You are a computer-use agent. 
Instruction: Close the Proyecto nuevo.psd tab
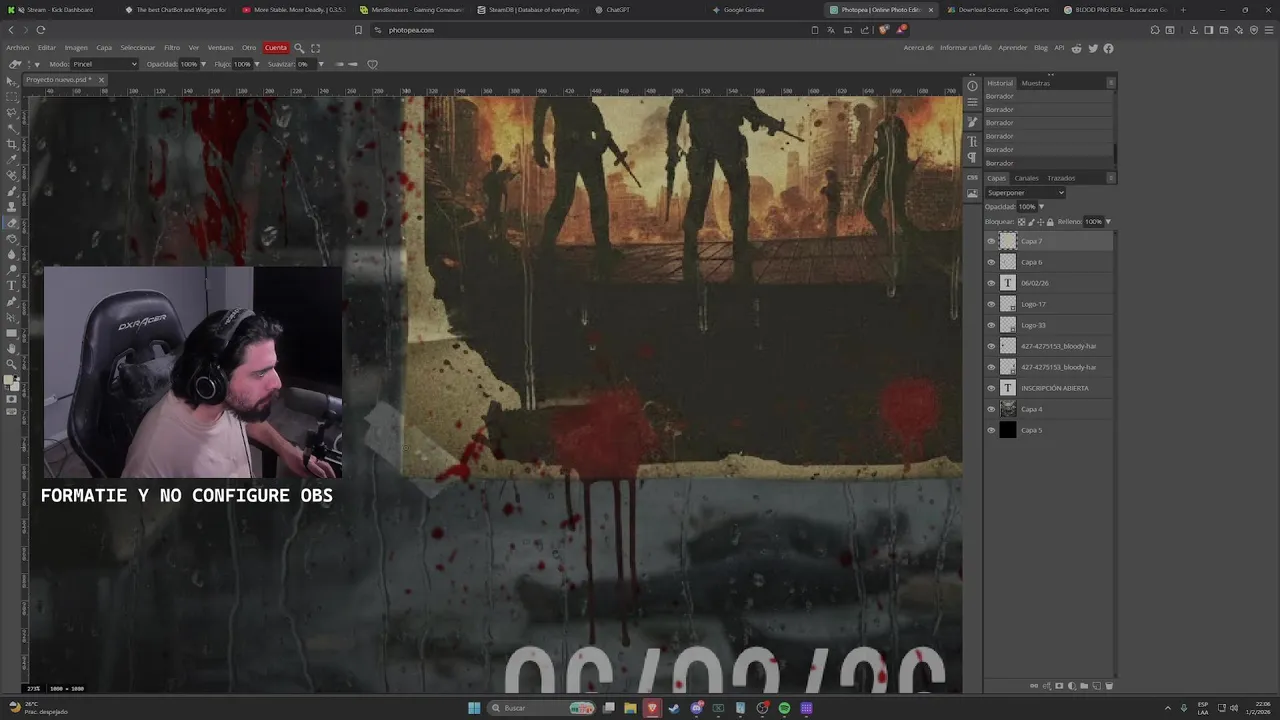101,80
